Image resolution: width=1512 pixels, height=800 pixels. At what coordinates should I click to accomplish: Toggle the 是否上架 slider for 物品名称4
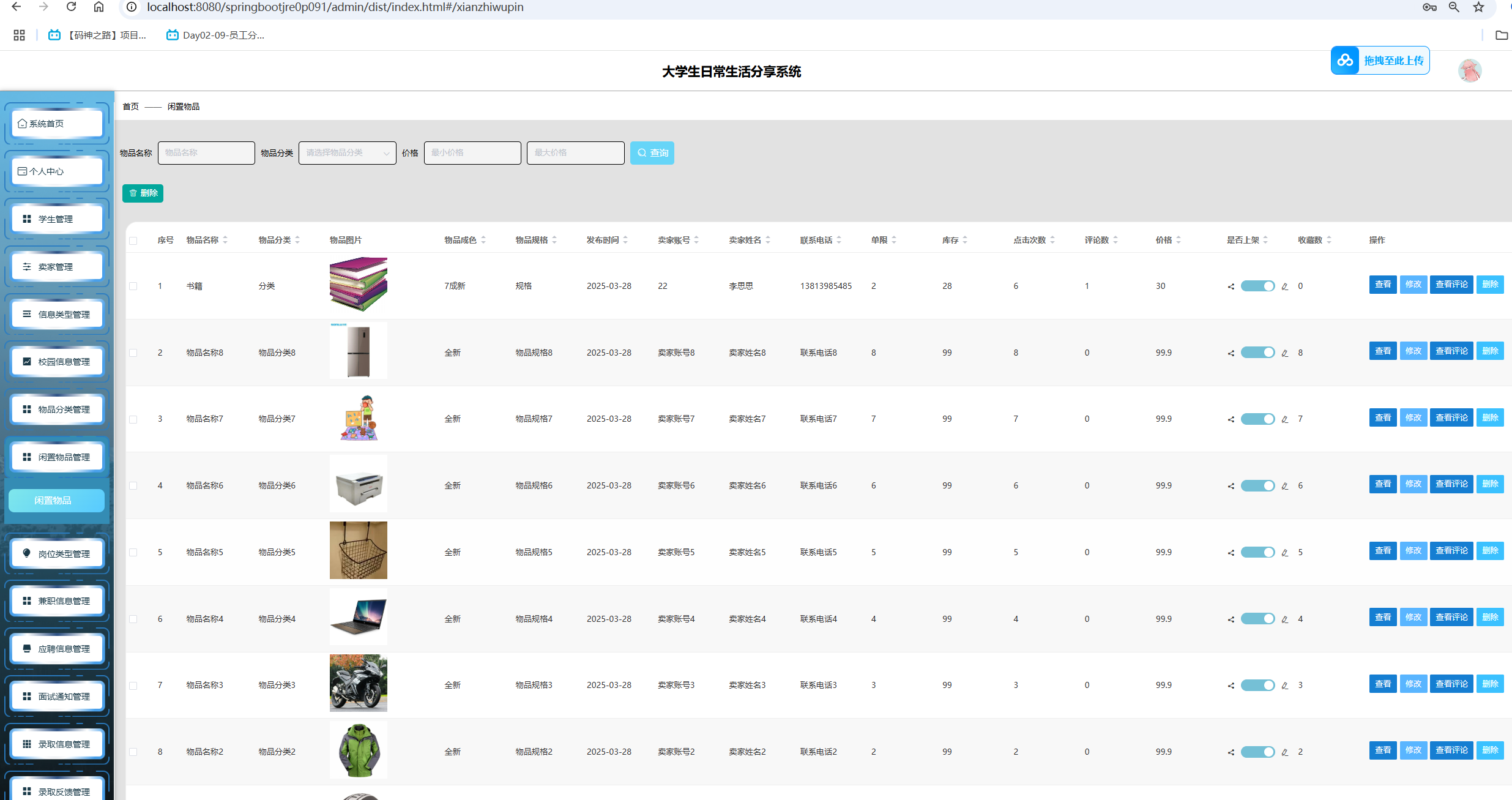1257,619
